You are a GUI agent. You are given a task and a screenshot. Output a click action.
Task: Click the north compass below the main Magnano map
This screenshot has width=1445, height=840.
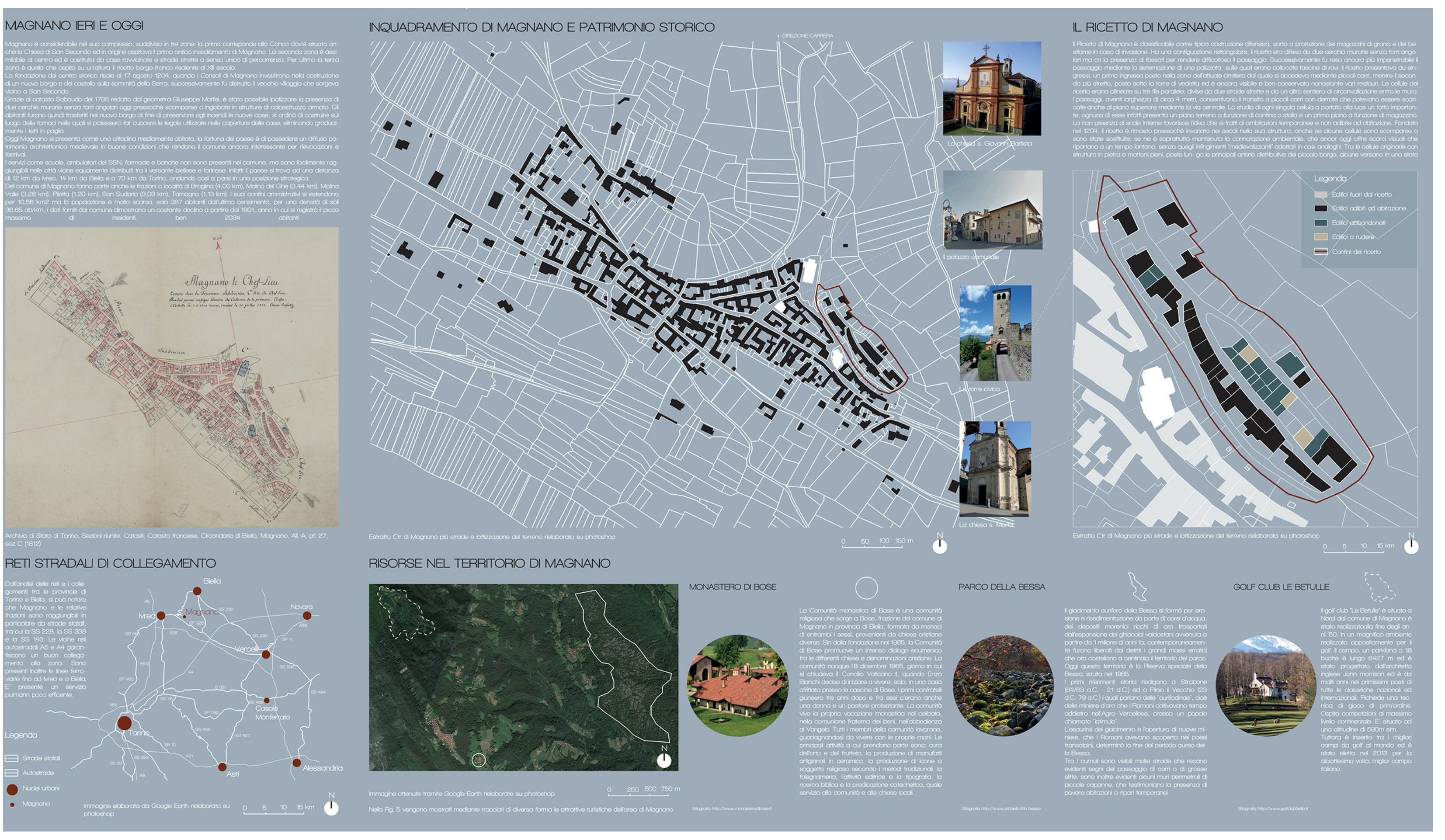click(x=939, y=546)
